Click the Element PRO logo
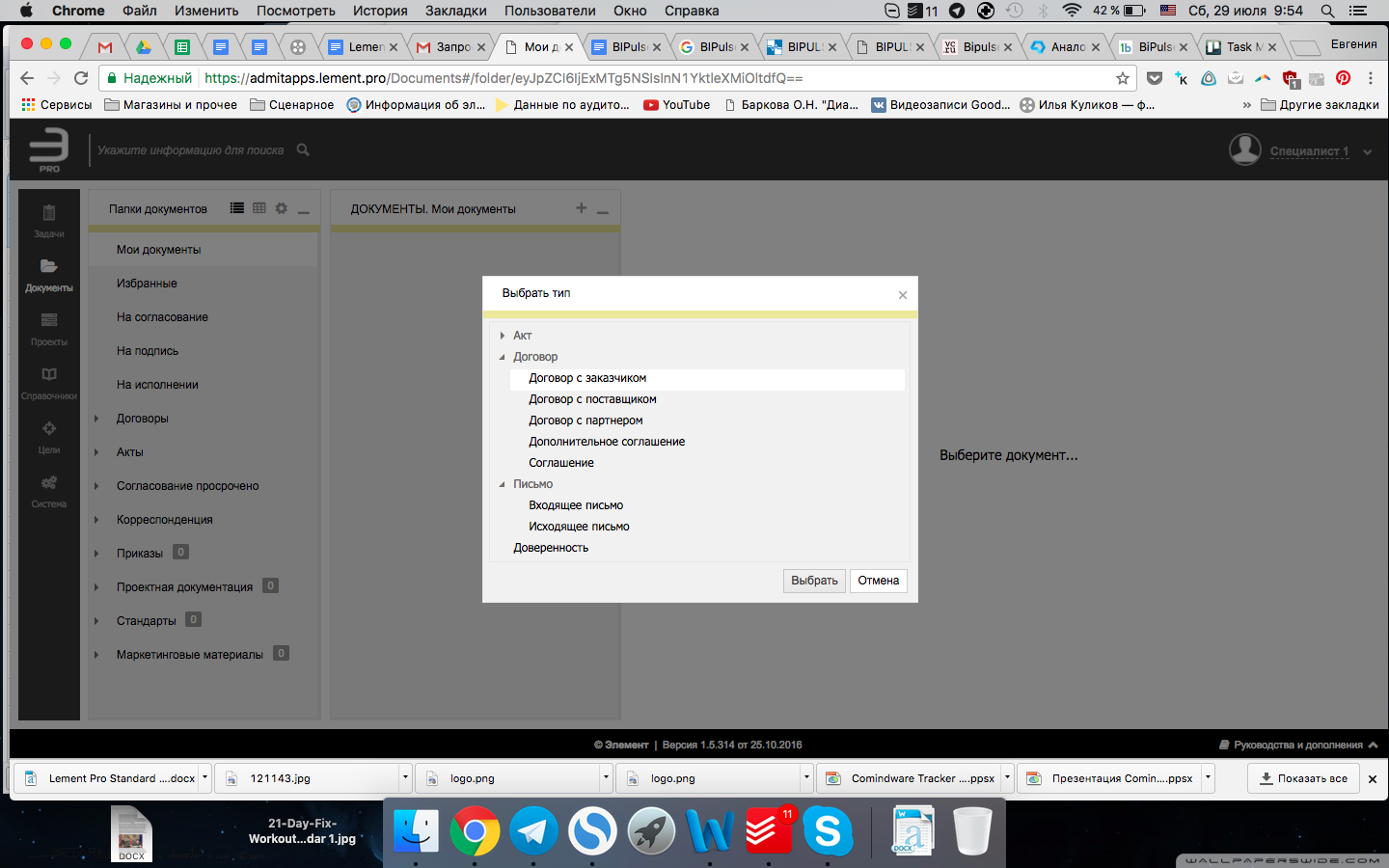Screen dimensions: 1389x868 pyautogui.click(x=48, y=150)
